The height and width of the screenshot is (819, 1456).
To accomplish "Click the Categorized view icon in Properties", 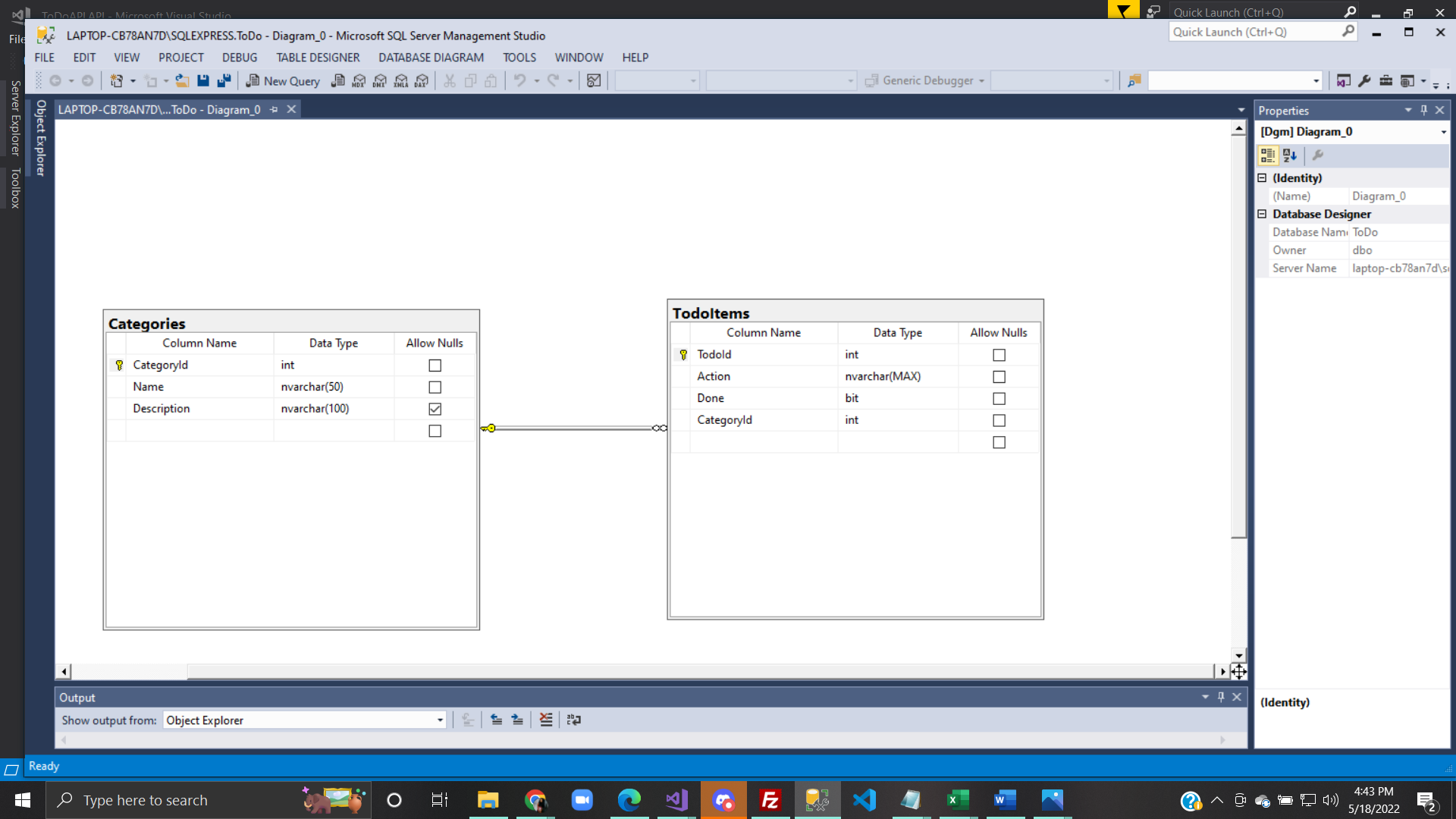I will click(x=1267, y=155).
